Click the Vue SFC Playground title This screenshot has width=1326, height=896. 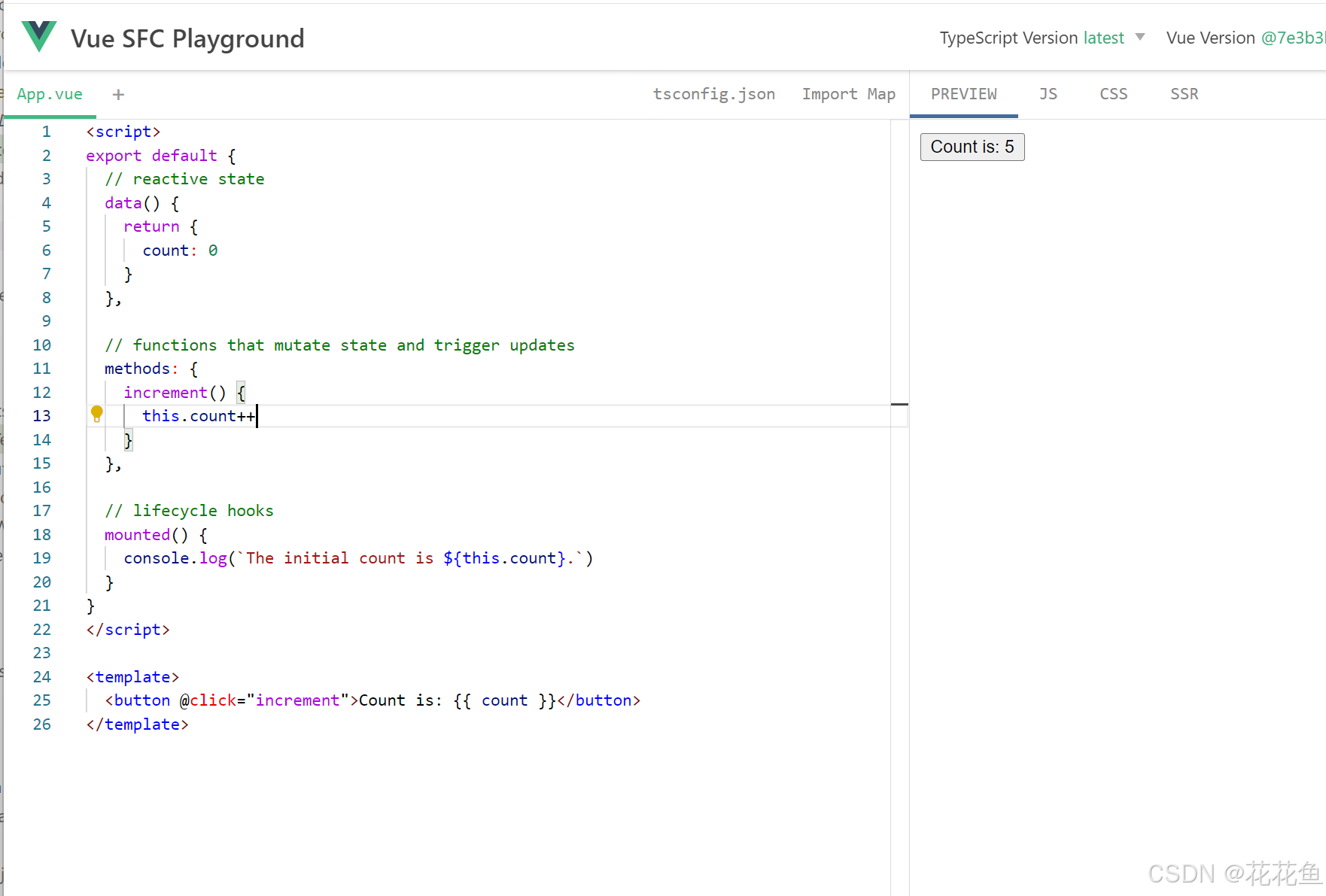click(x=187, y=38)
